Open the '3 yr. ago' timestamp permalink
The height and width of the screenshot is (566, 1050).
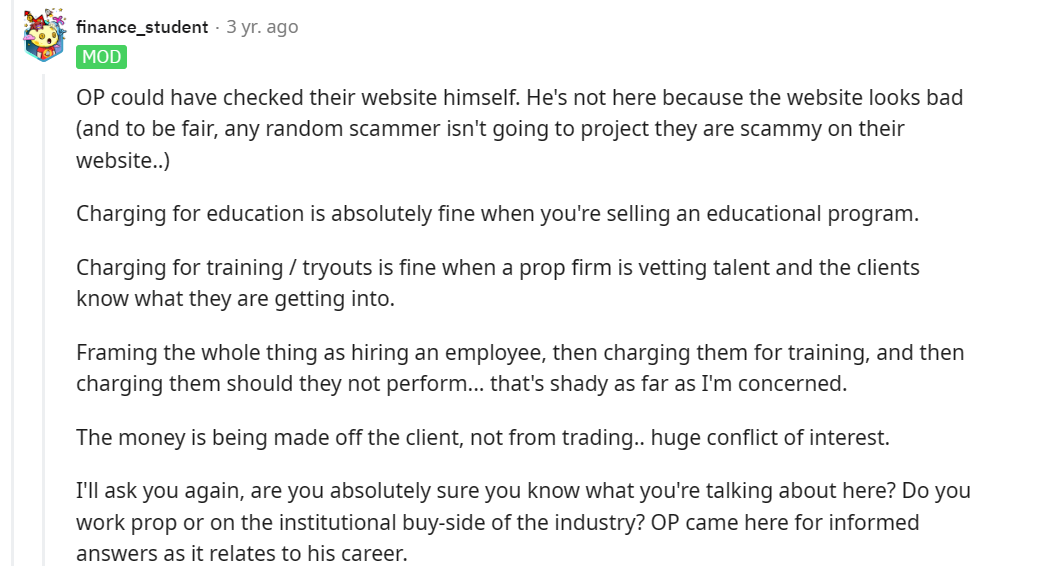point(262,27)
